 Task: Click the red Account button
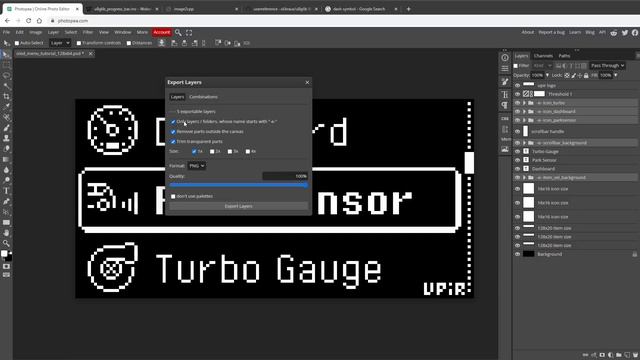tap(162, 32)
